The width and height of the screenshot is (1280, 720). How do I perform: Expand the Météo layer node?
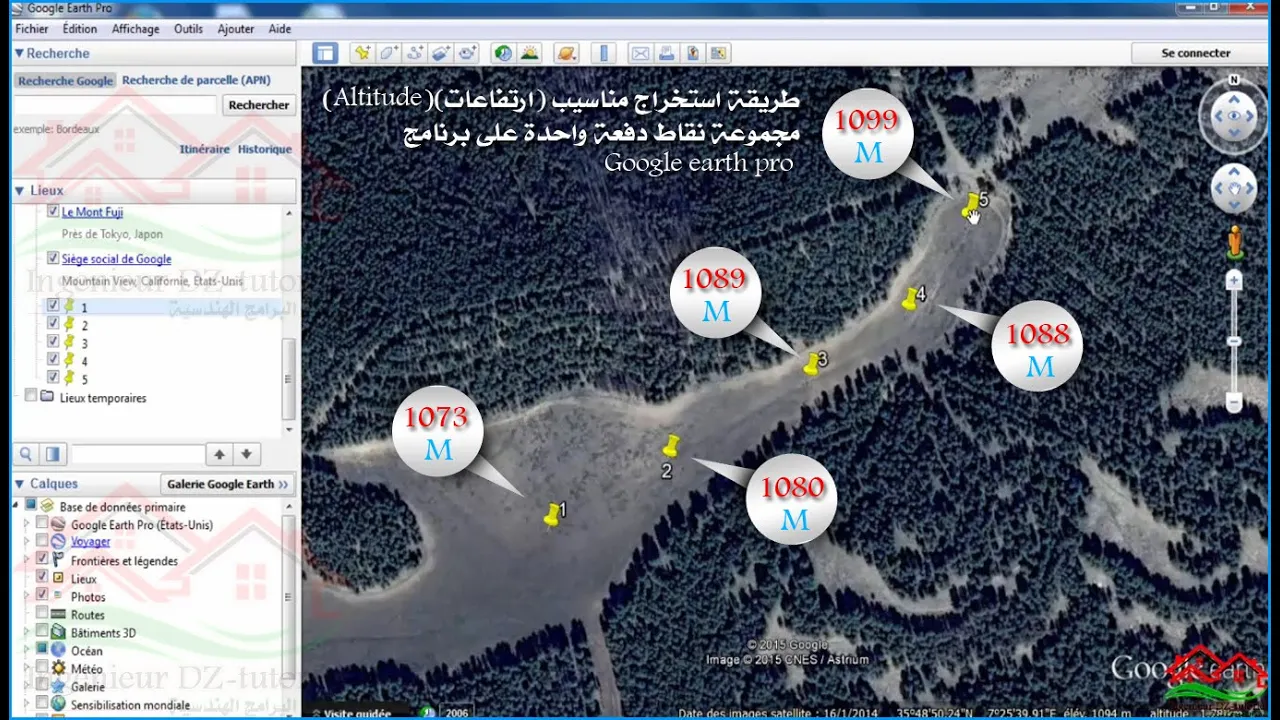click(28, 668)
